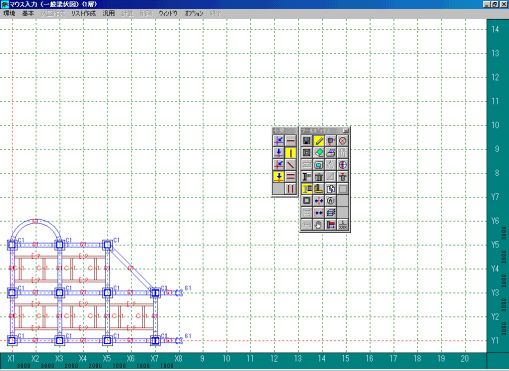Select the yellow pencil draw tool
This screenshot has width=509, height=371.
319,141
